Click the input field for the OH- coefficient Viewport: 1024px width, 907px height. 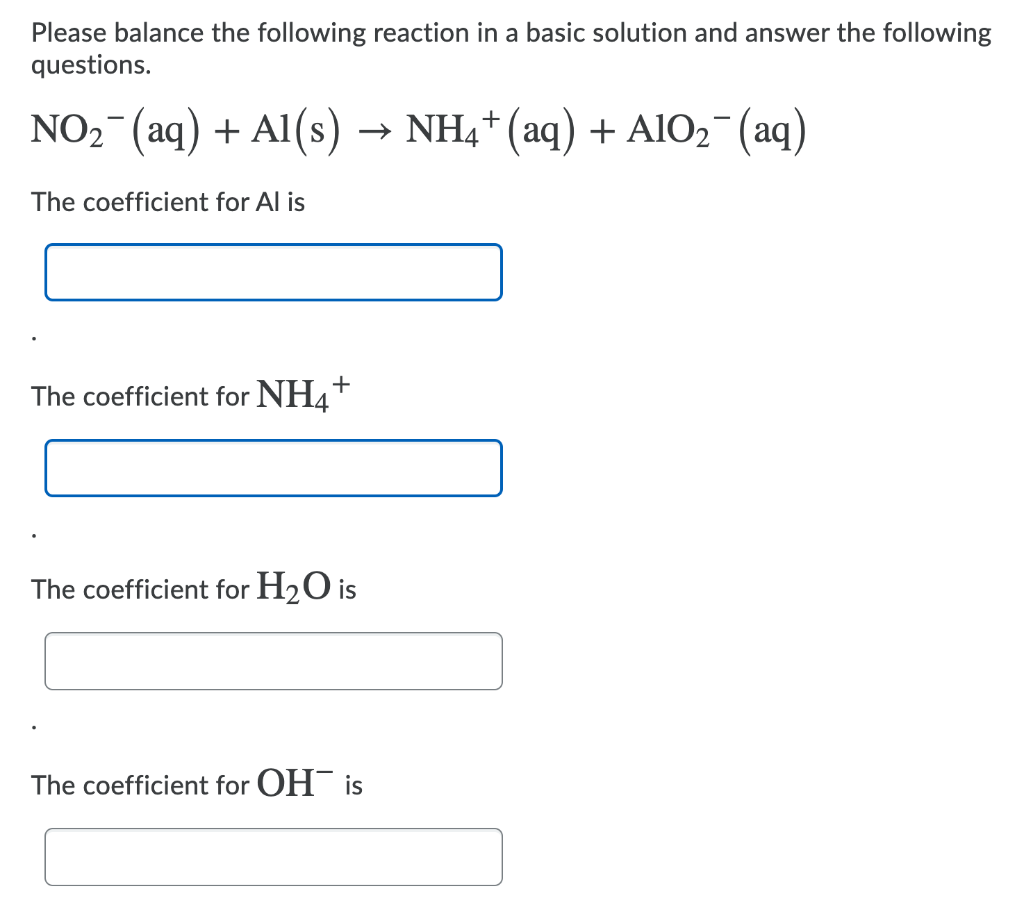click(x=273, y=857)
